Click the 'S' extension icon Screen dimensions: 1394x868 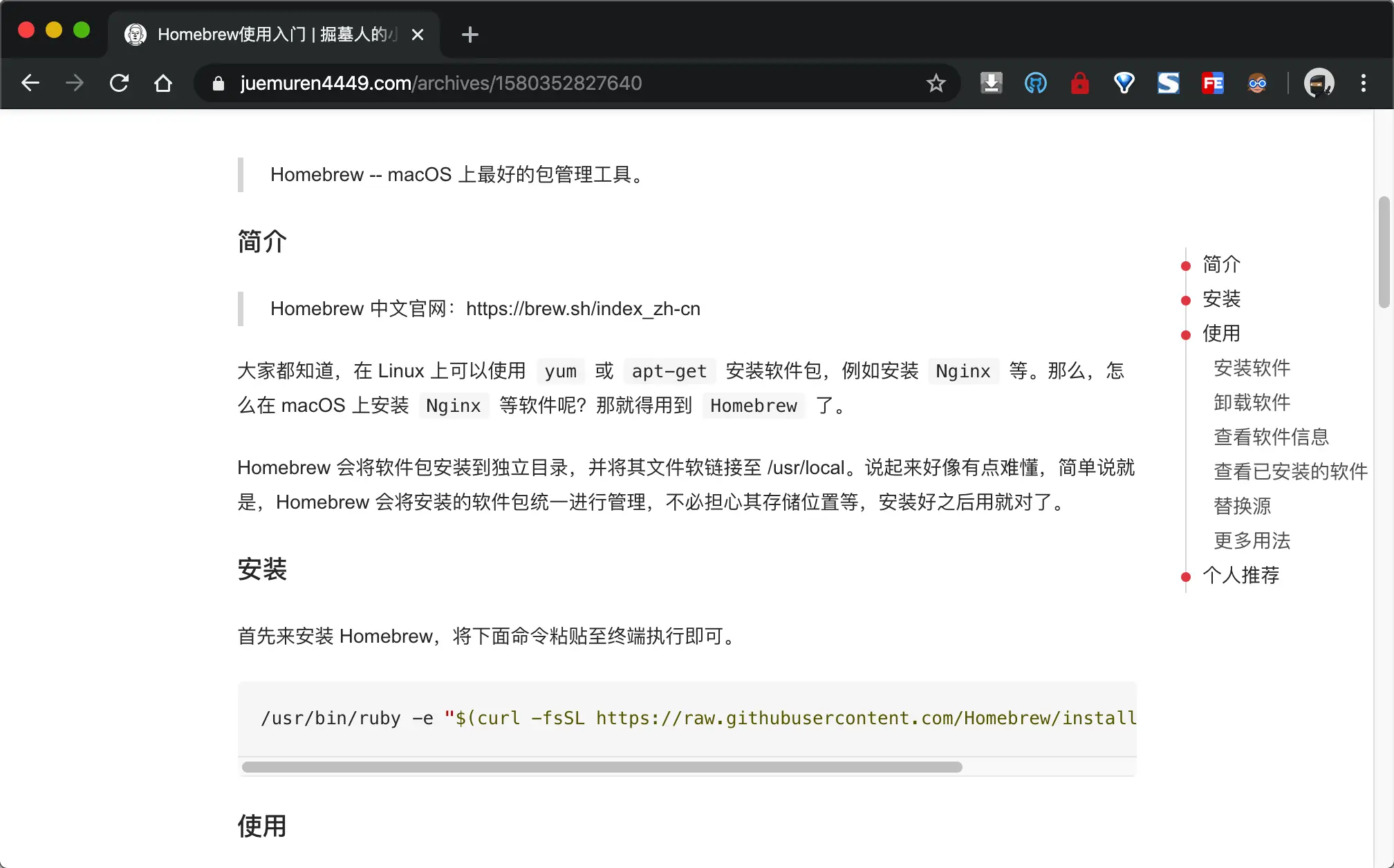click(x=1169, y=83)
